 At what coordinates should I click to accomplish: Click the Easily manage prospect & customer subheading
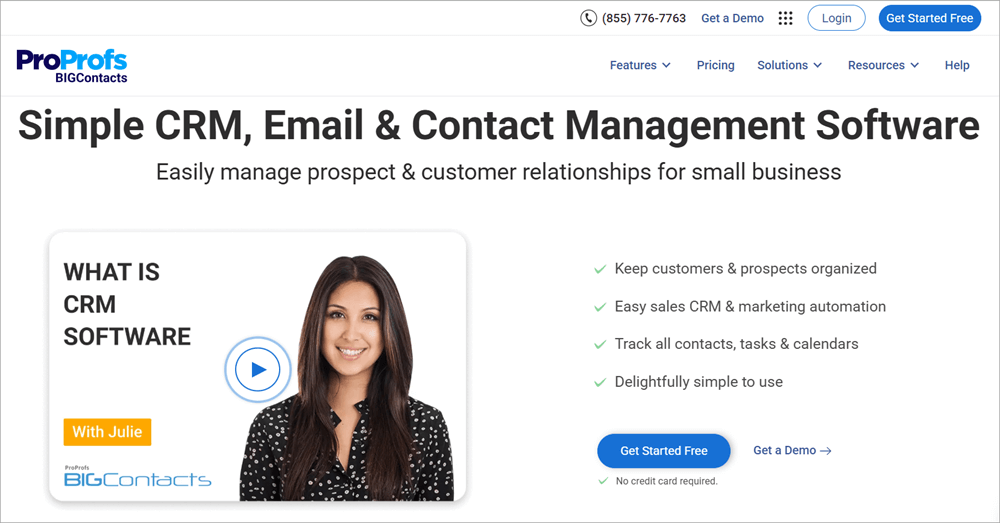click(499, 172)
